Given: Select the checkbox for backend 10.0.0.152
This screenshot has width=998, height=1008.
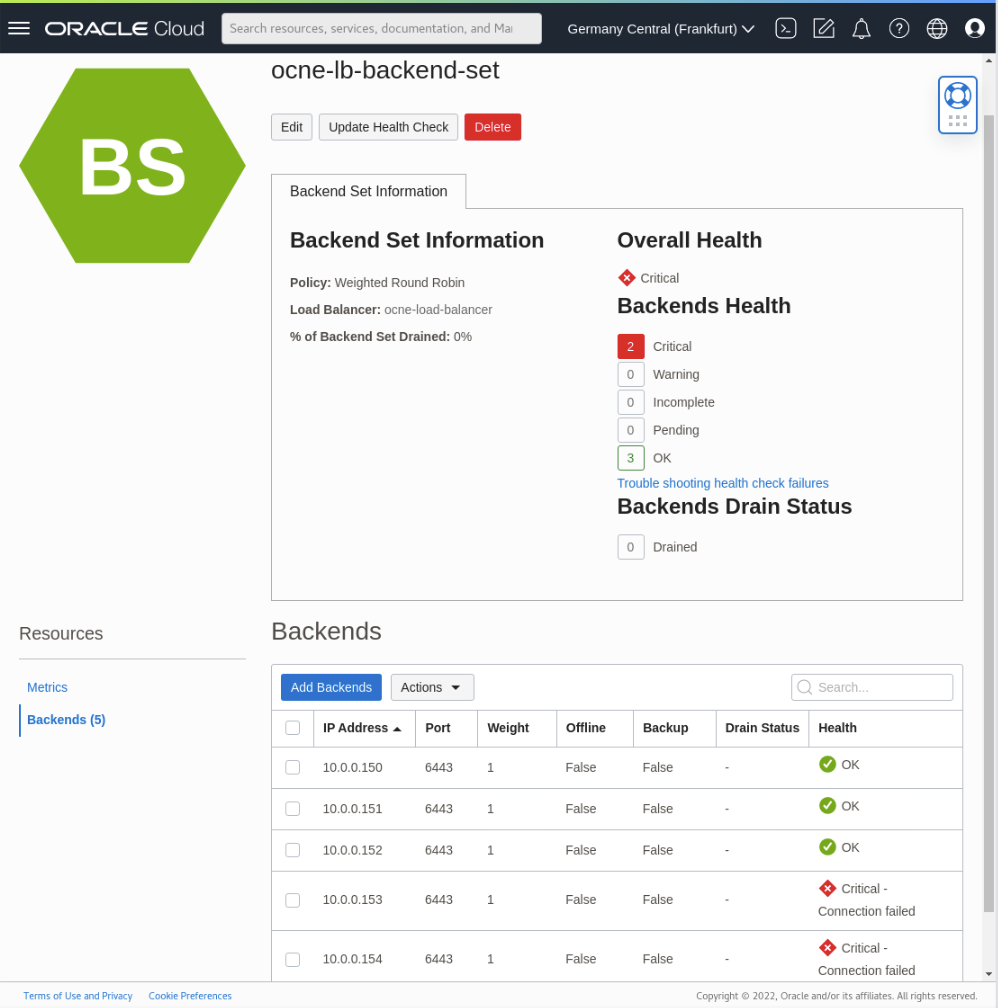Looking at the screenshot, I should 293,850.
